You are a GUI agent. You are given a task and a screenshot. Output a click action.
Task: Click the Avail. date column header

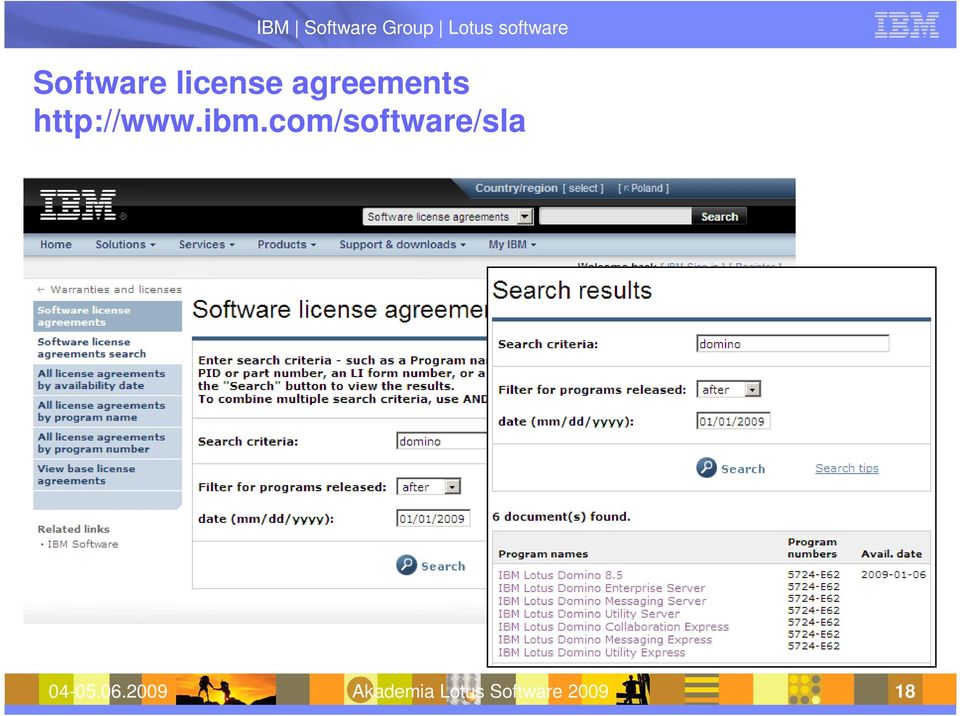pyautogui.click(x=891, y=554)
